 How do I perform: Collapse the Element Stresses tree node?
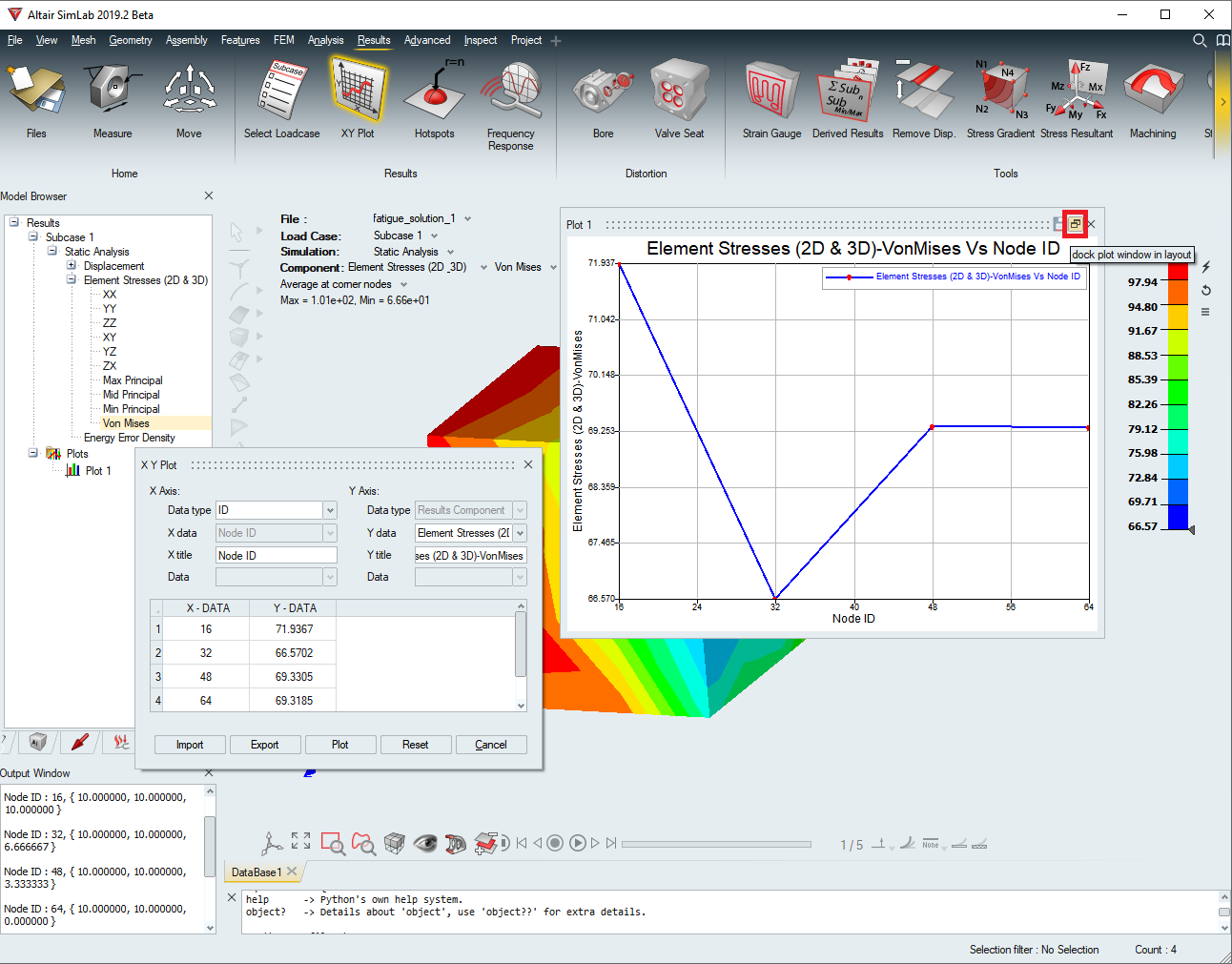pos(72,280)
